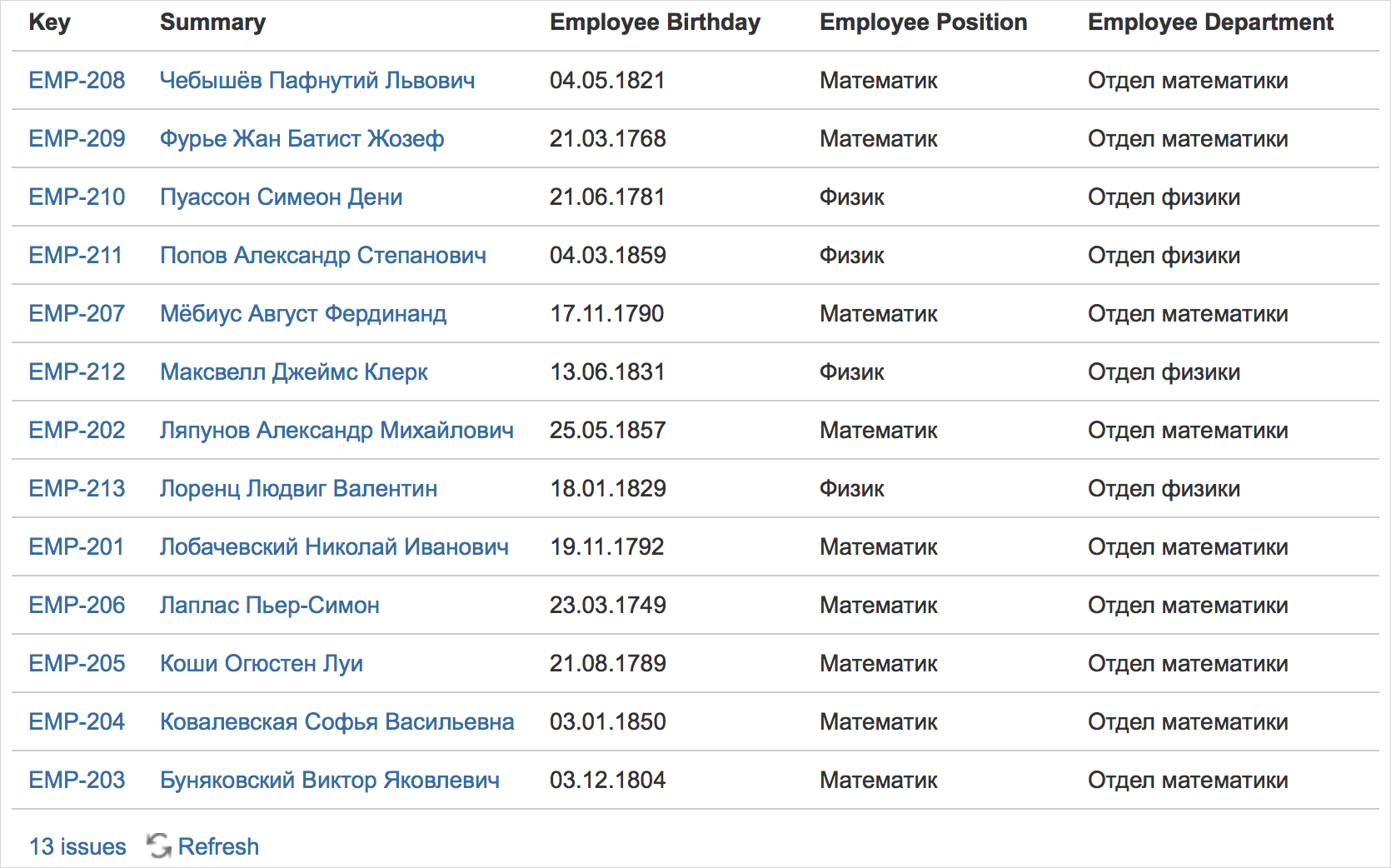Sort by the Employee Birthday column header
Image resolution: width=1391 pixels, height=868 pixels.
[655, 22]
